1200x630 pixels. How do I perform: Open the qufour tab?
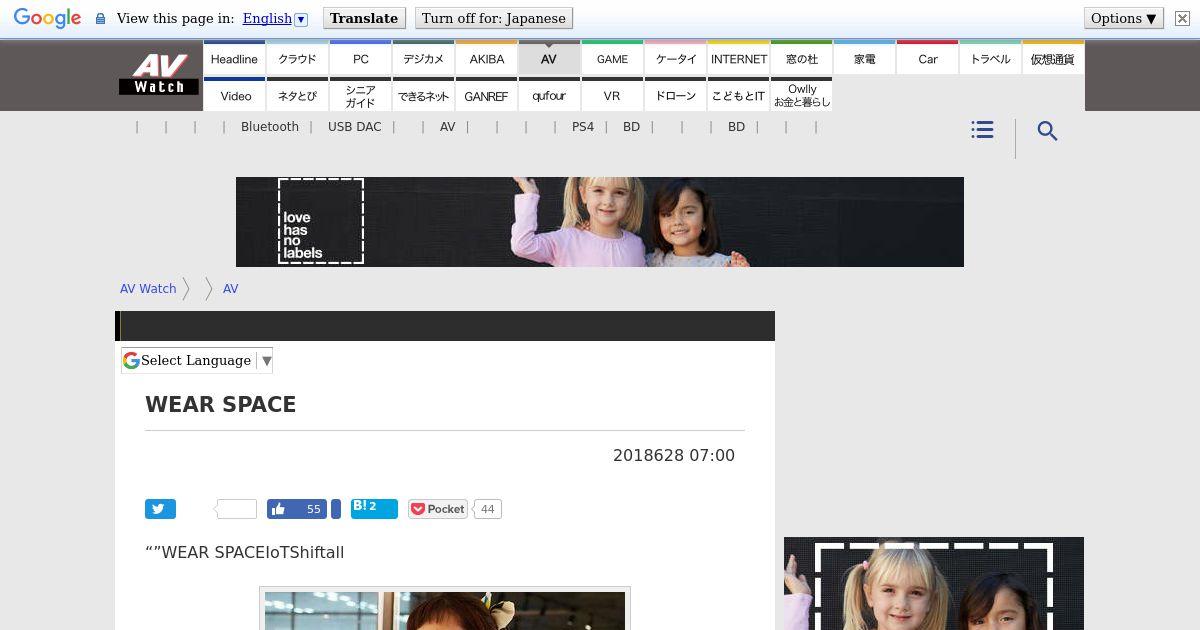[549, 95]
